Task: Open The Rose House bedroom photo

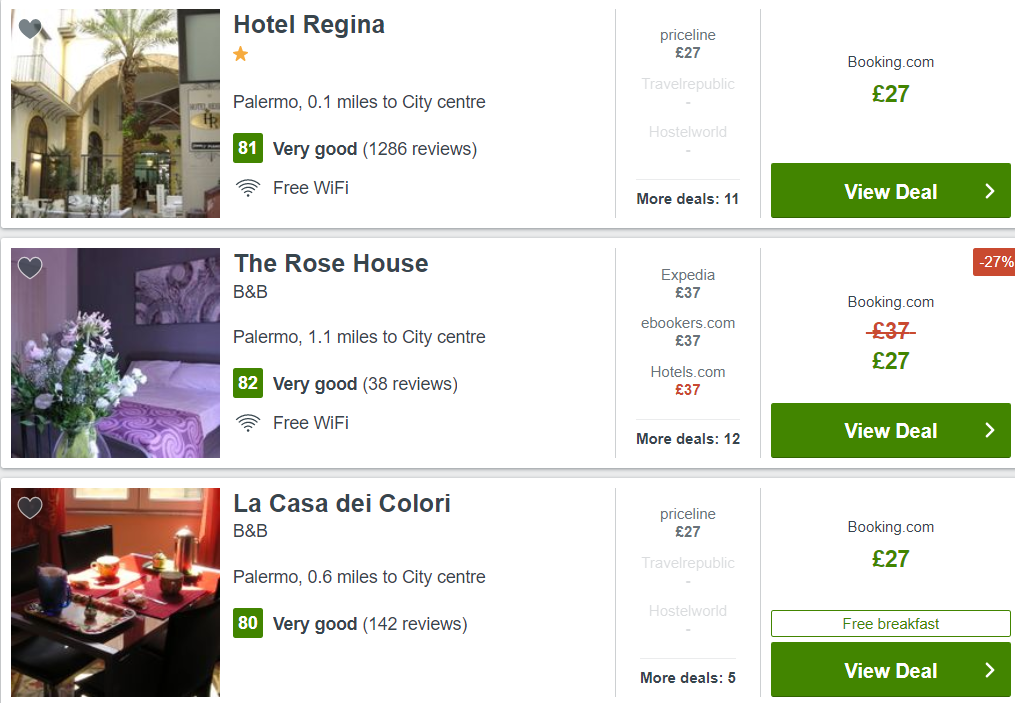Action: pos(115,353)
